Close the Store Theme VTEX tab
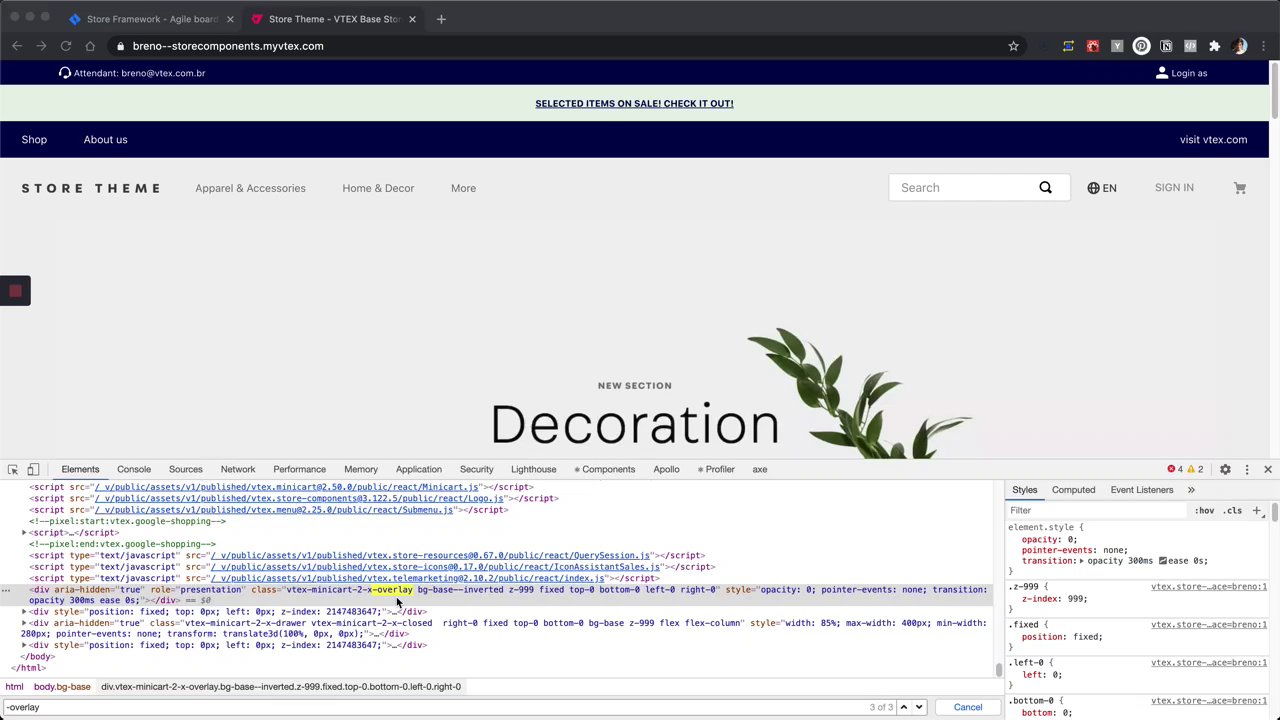This screenshot has width=1280, height=720. pos(412,19)
